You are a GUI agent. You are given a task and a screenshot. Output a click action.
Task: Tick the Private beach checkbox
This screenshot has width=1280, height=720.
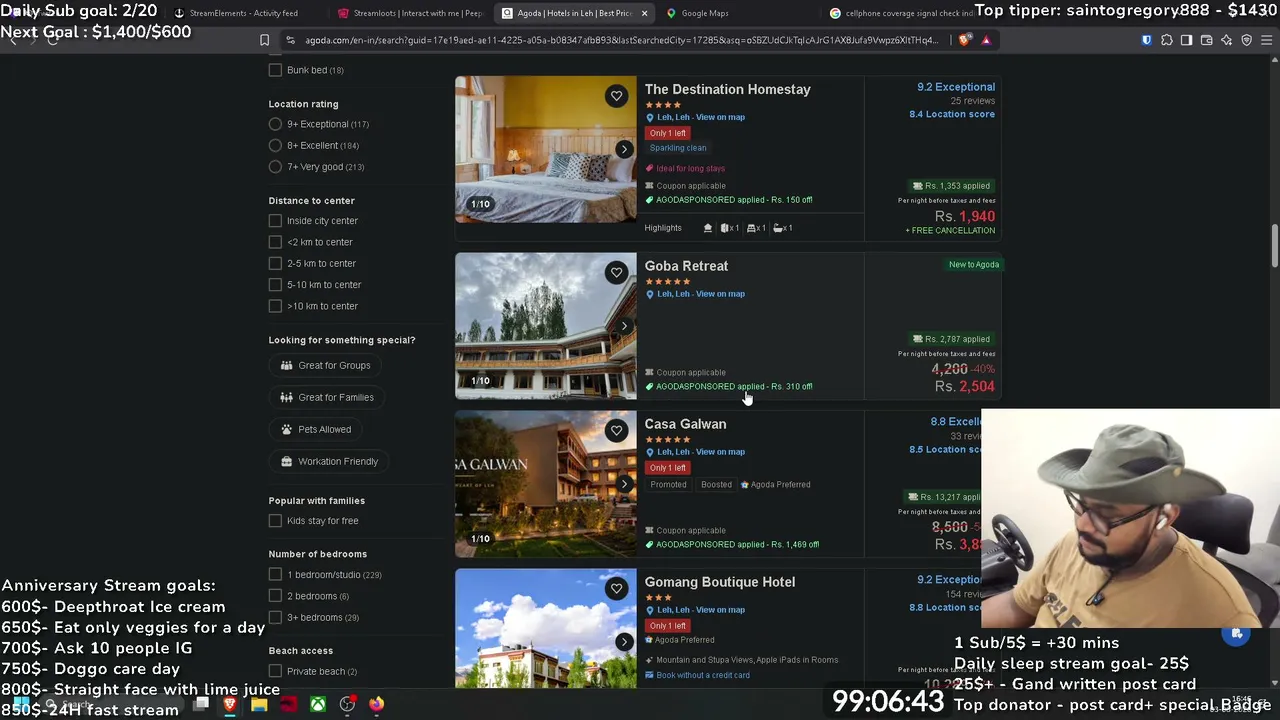click(x=275, y=672)
